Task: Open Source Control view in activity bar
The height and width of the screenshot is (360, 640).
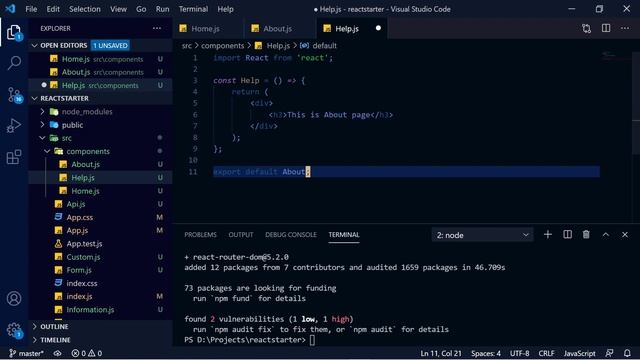Action: pos(15,95)
